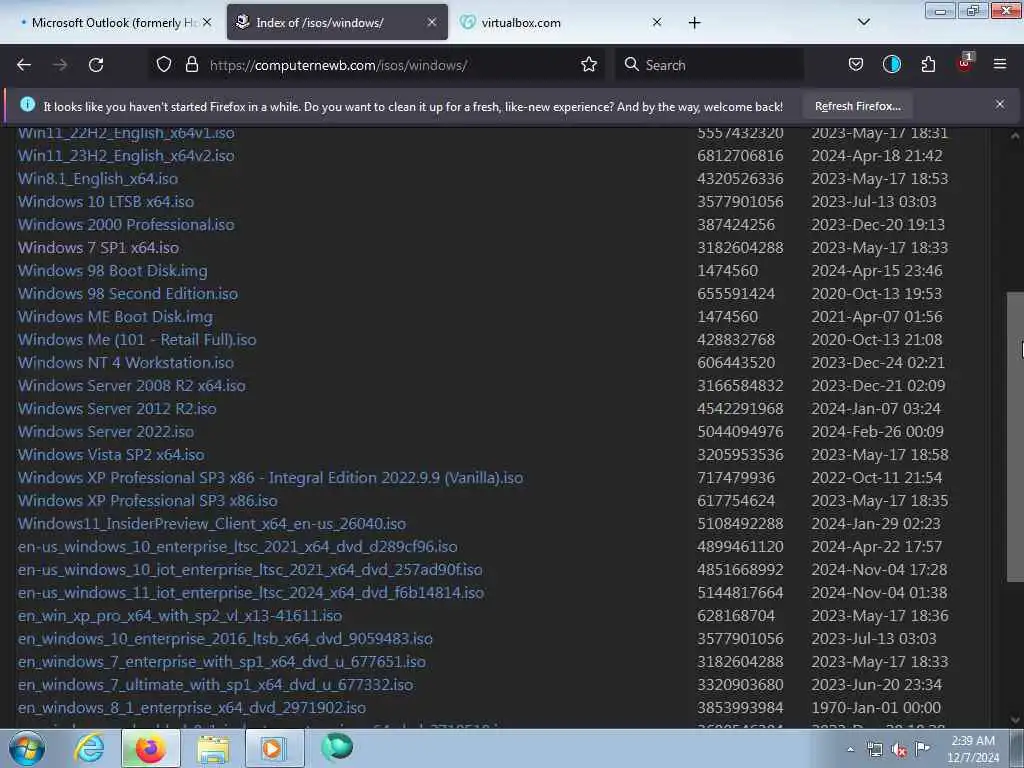Select the Index of /isos/windows/ tab
Screen dimensions: 1024x768
337,23
